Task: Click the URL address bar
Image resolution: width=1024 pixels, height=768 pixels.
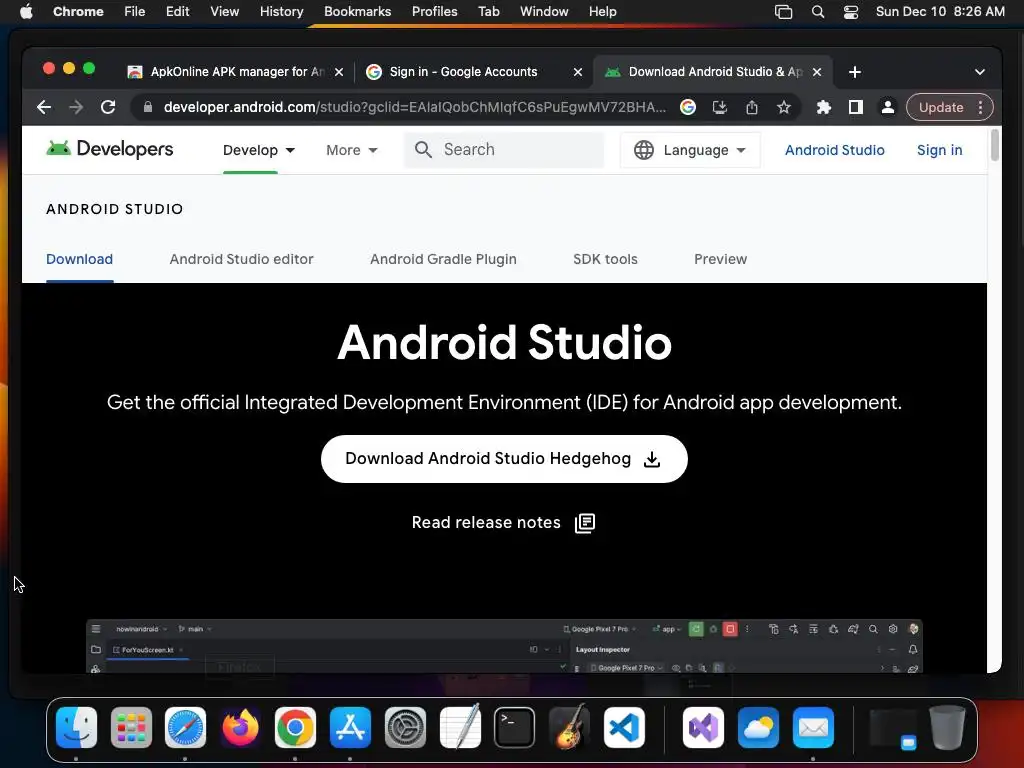Action: coord(415,107)
